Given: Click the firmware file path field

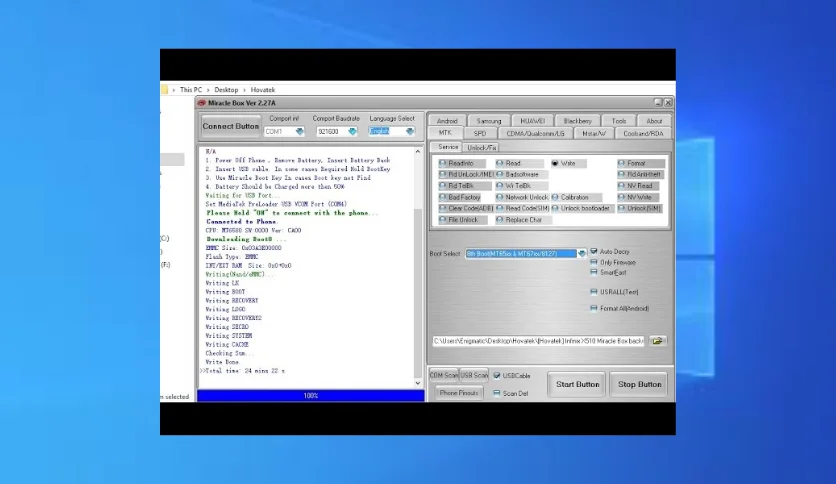Looking at the screenshot, I should point(538,341).
